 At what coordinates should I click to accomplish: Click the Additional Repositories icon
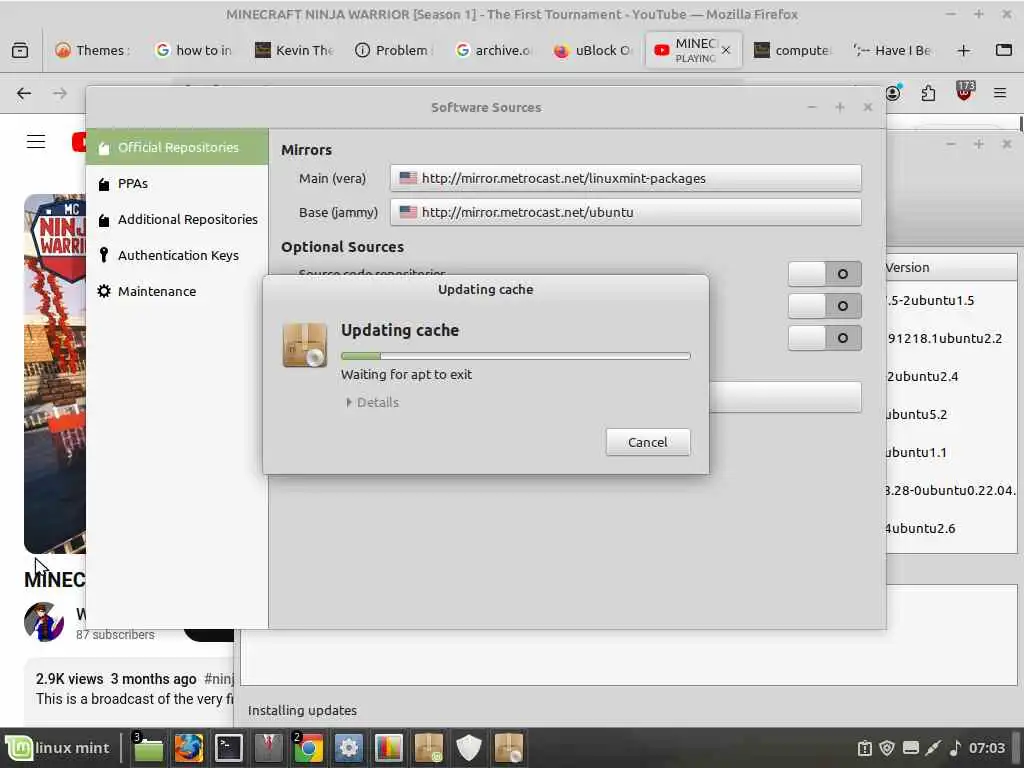[104, 220]
